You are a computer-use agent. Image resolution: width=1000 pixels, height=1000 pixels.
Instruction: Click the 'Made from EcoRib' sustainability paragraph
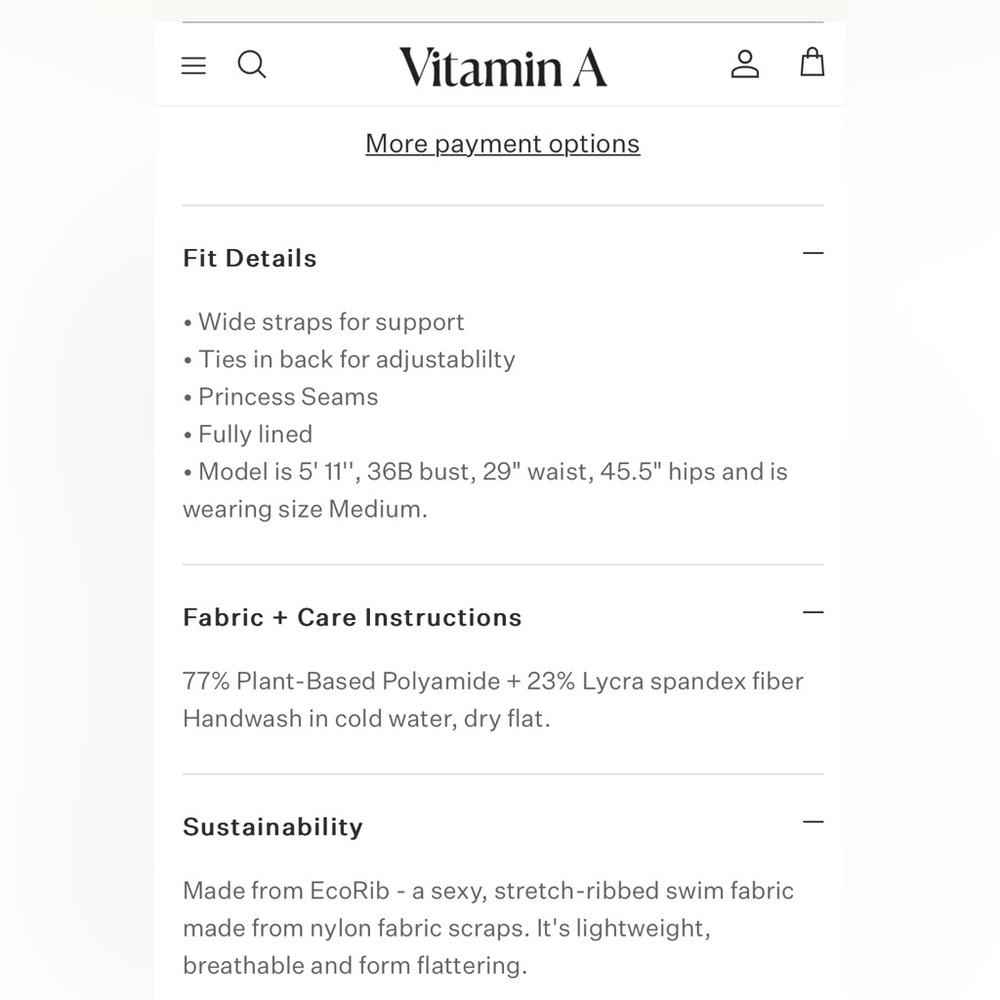[488, 928]
